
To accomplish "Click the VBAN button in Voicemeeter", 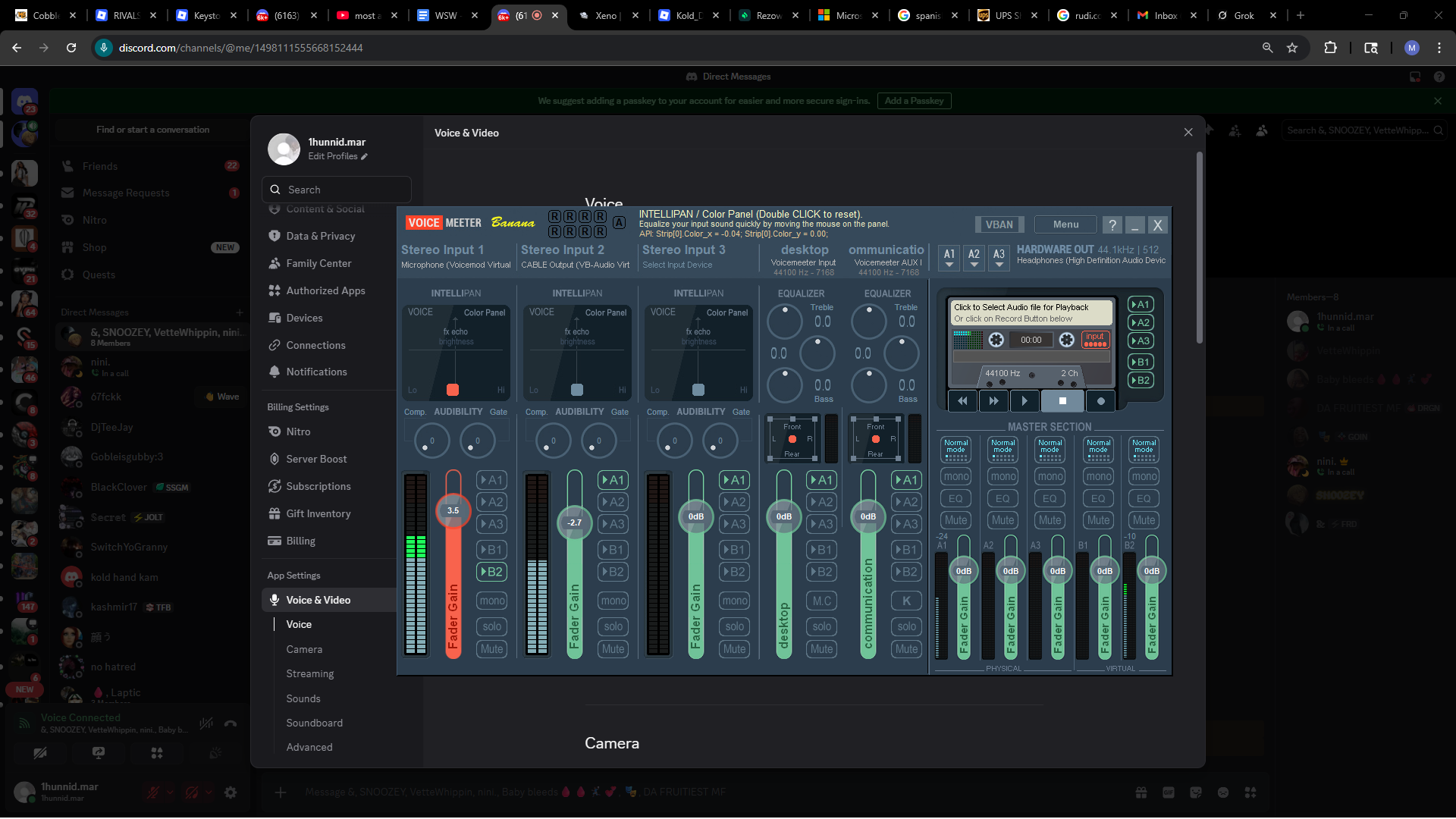I will pos(999,224).
